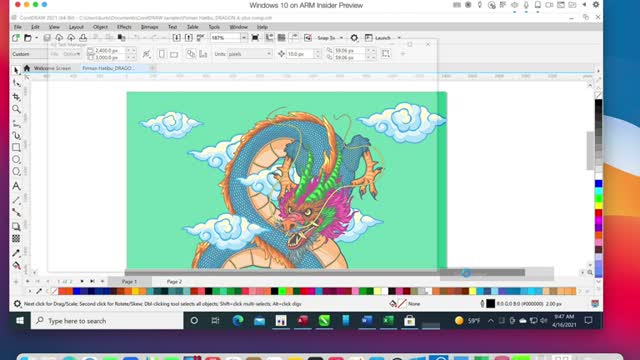640x360 pixels.
Task: Pick the blue swatch in right palette
Action: 598,184
